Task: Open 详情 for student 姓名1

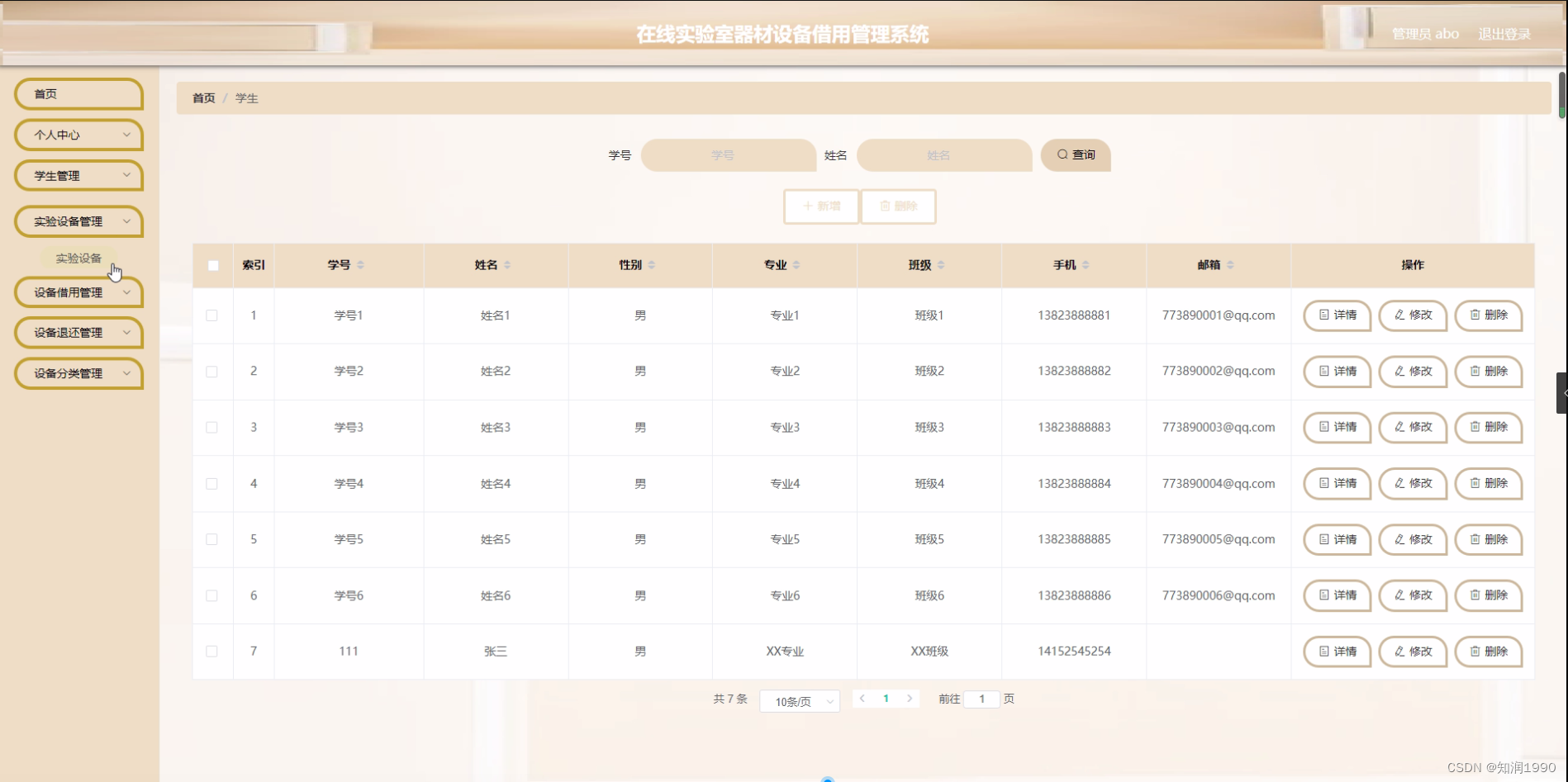Action: coord(1336,315)
